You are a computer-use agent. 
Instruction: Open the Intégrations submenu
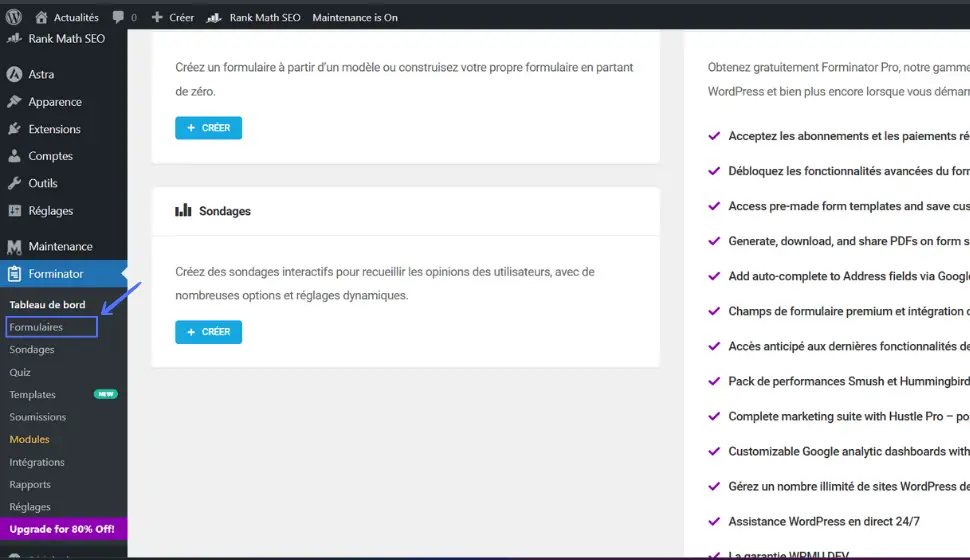click(36, 462)
